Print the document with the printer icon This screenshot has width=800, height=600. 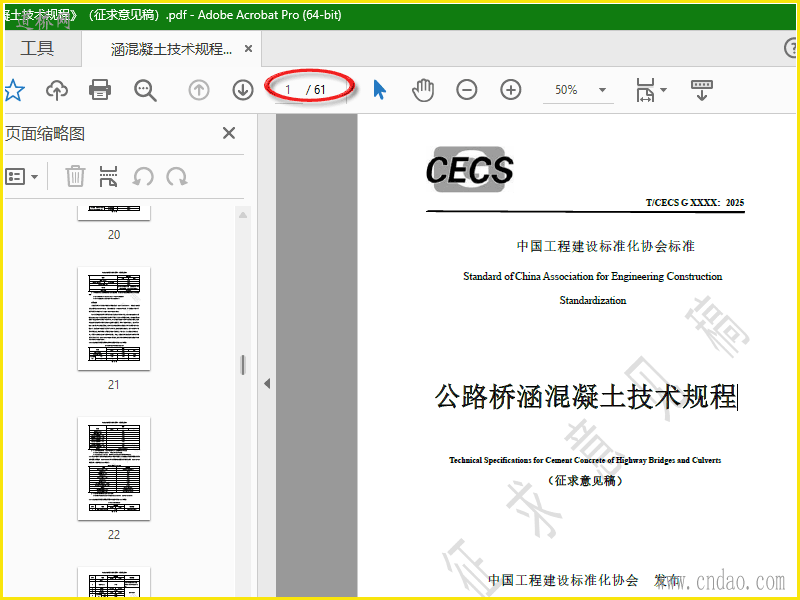(x=100, y=90)
